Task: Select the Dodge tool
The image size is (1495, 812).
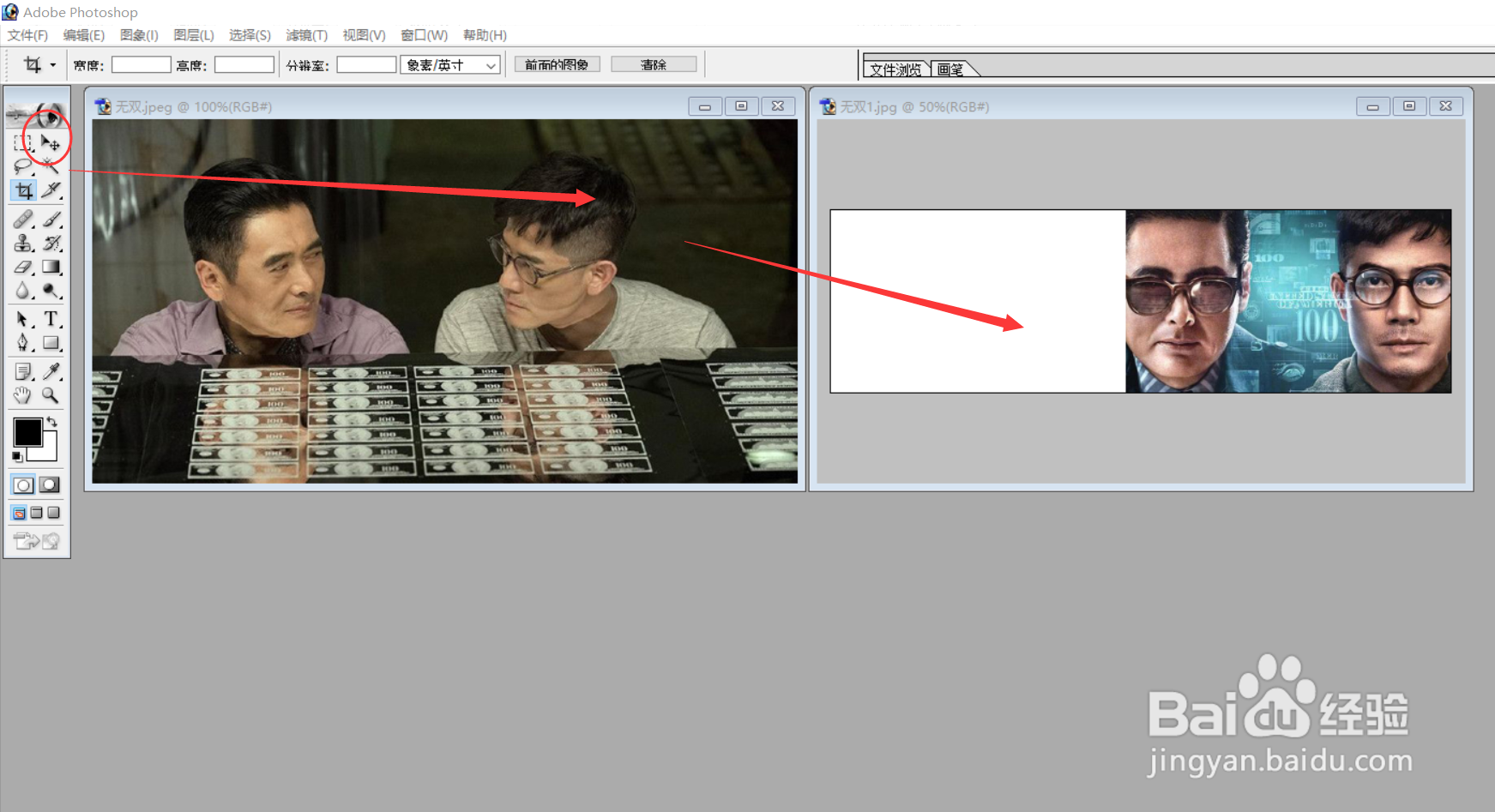Action: [x=51, y=292]
